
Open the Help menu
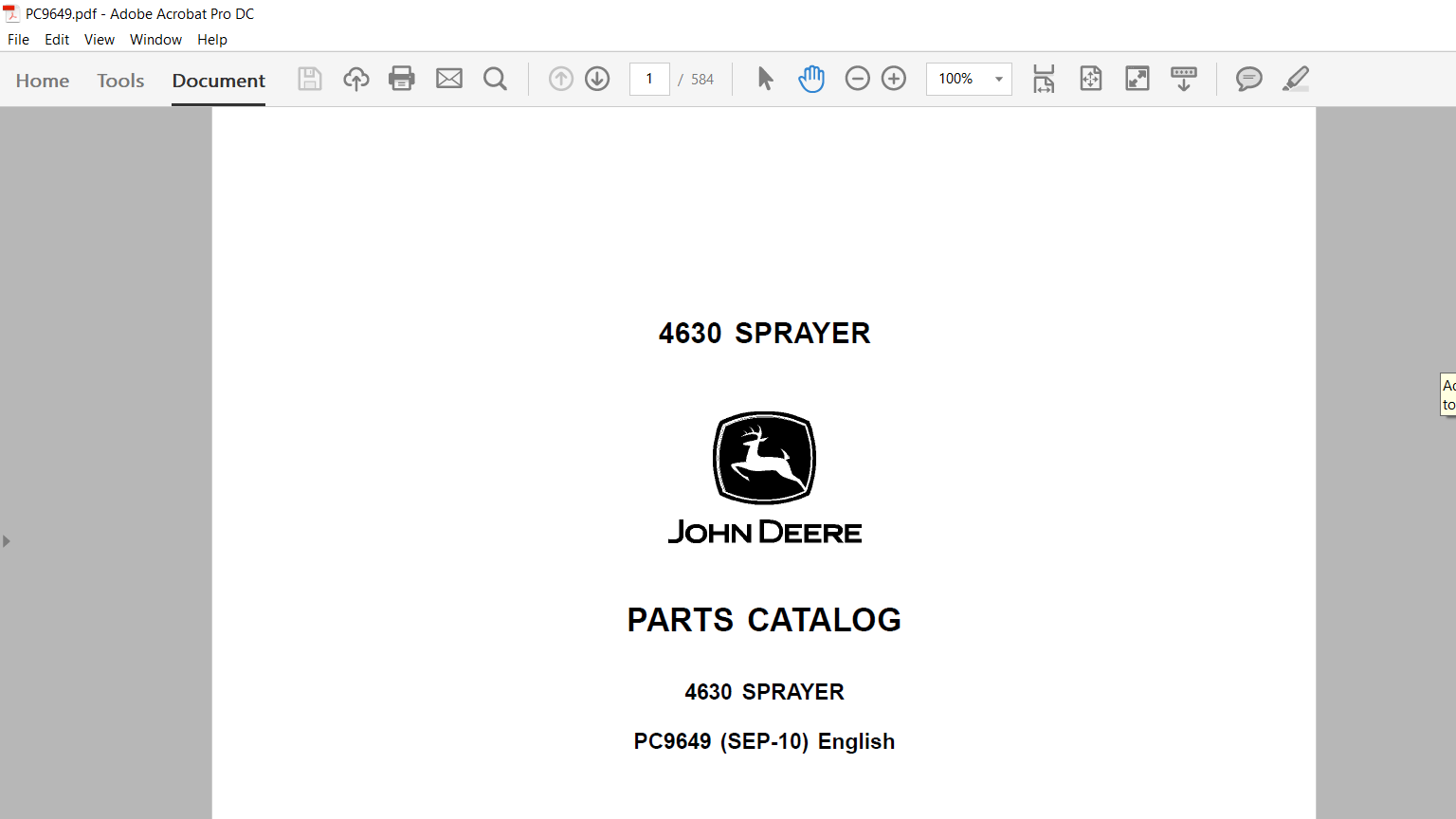[212, 40]
